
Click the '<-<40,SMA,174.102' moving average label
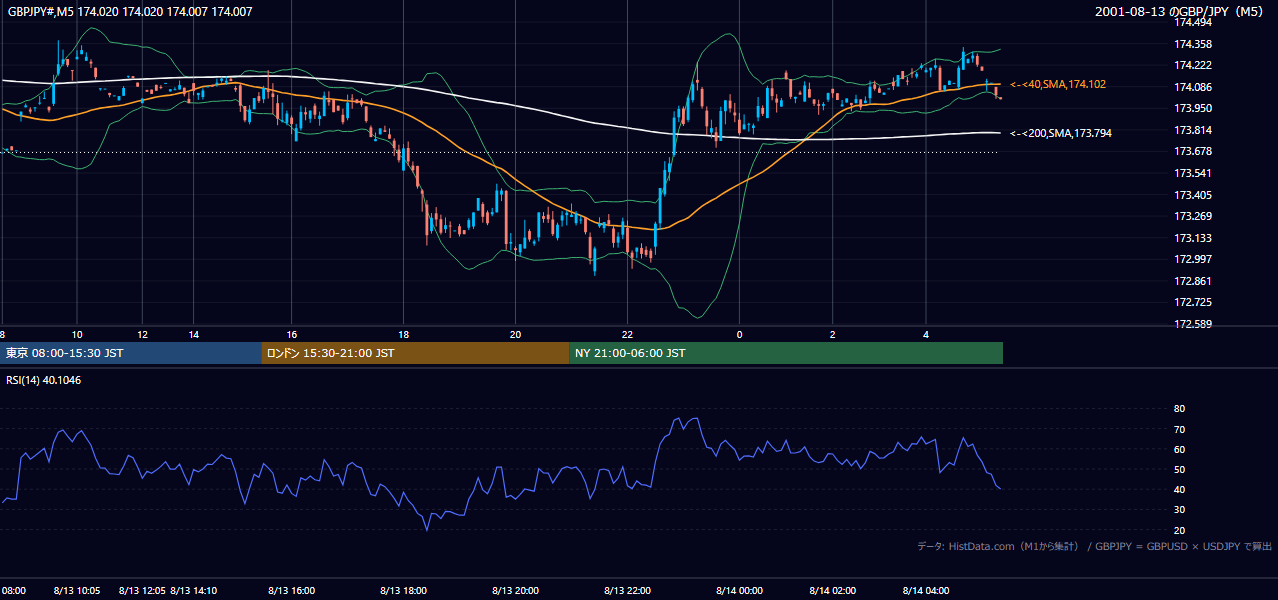(x=1058, y=85)
